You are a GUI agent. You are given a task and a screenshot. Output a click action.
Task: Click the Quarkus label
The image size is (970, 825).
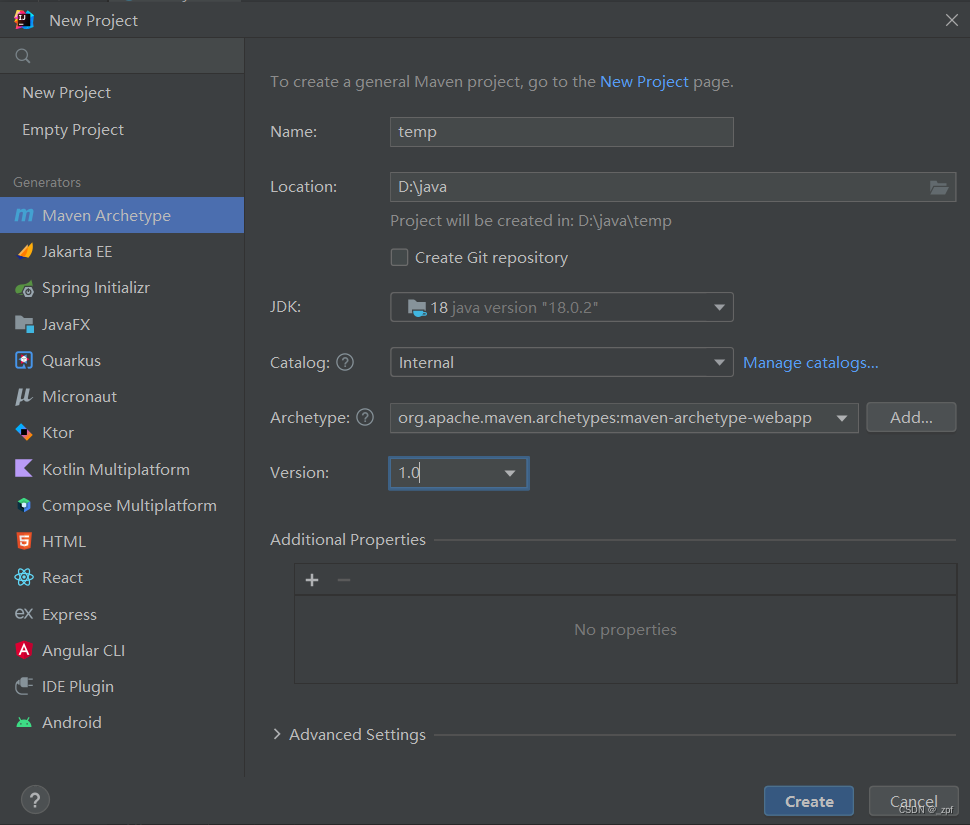tap(71, 361)
